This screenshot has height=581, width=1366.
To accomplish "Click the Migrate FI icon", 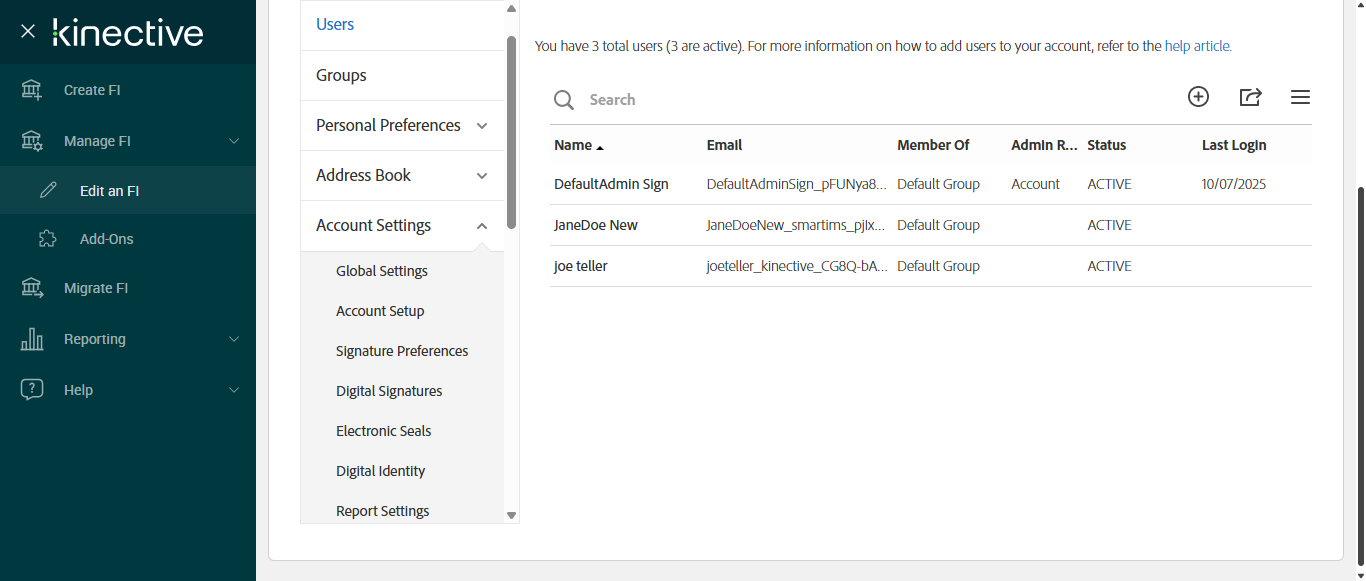I will click(x=32, y=288).
